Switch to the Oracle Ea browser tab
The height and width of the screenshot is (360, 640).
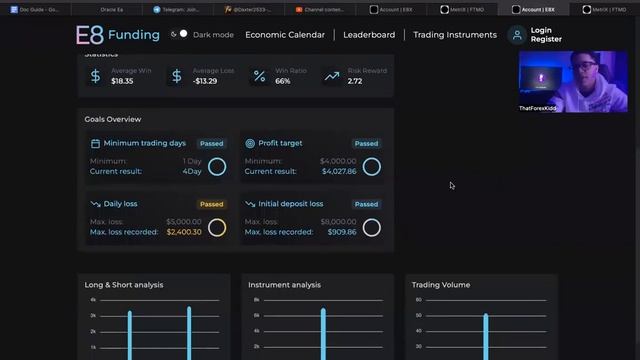pyautogui.click(x=107, y=9)
